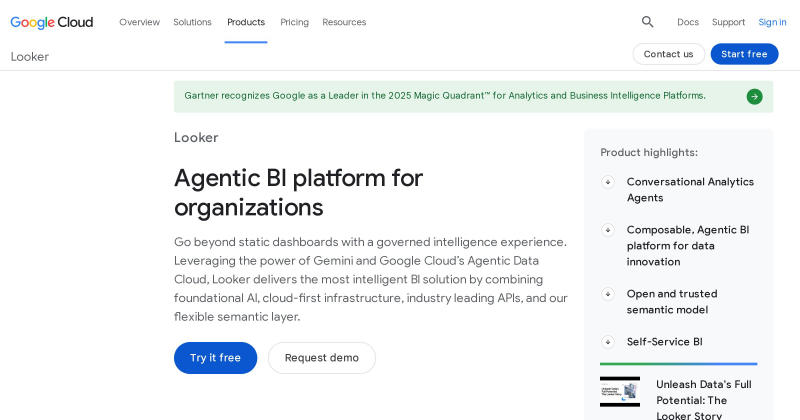Image resolution: width=800 pixels, height=420 pixels.
Task: Click the Sign in link
Action: [x=772, y=22]
